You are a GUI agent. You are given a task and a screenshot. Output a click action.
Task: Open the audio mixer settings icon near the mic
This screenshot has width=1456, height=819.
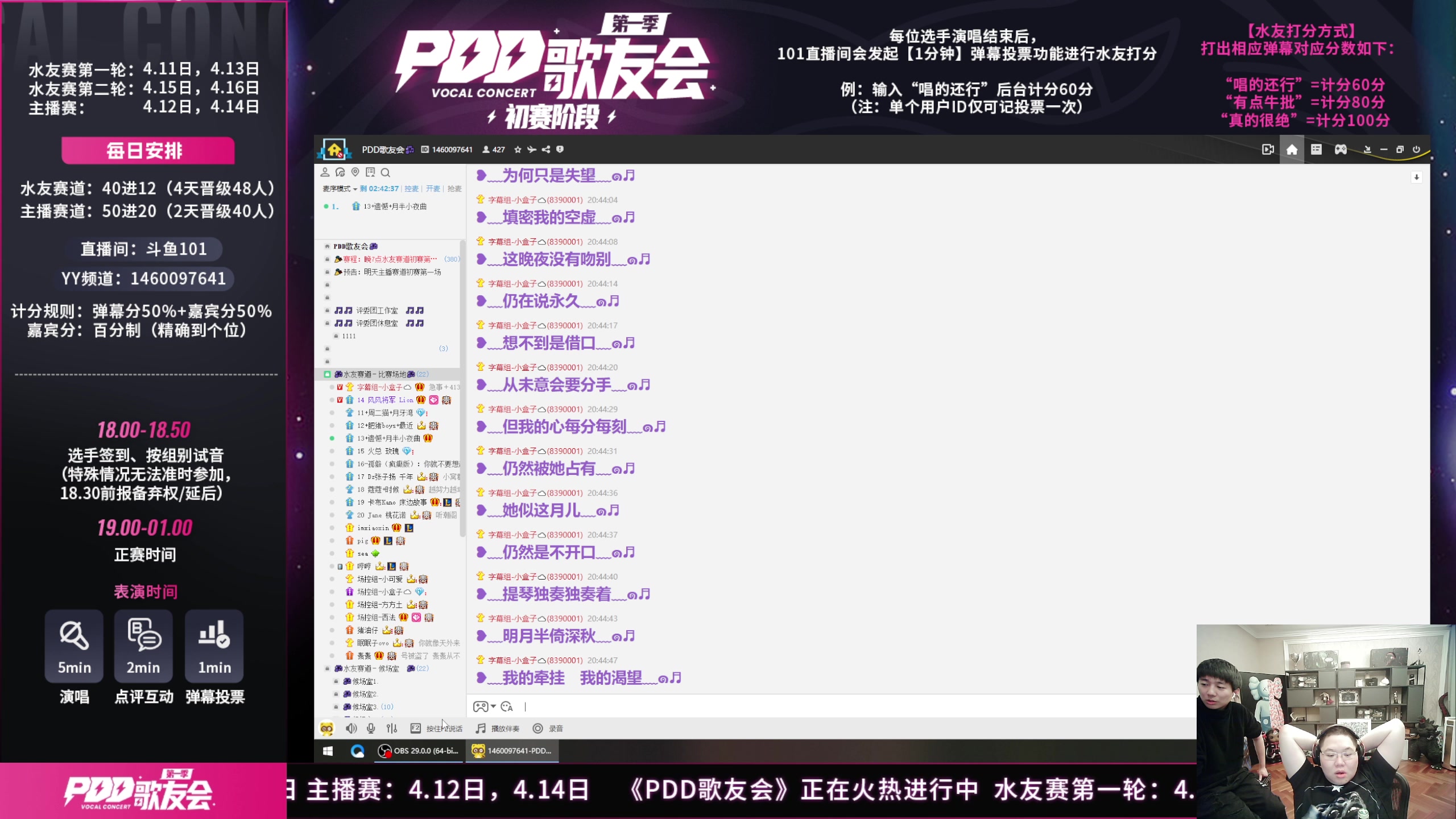click(x=391, y=729)
